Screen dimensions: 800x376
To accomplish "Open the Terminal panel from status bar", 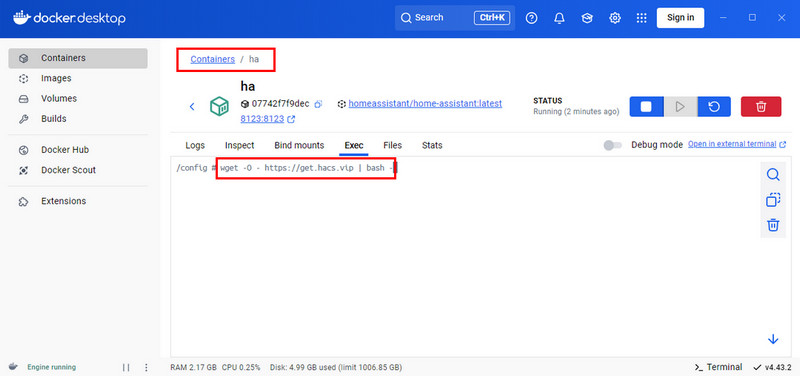I will click(718, 367).
